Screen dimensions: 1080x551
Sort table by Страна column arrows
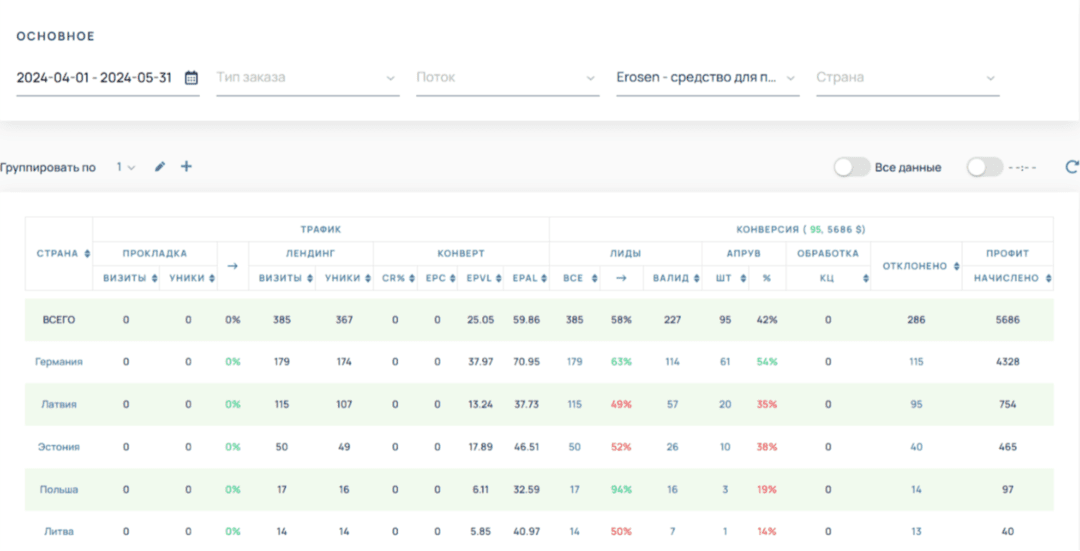(87, 254)
